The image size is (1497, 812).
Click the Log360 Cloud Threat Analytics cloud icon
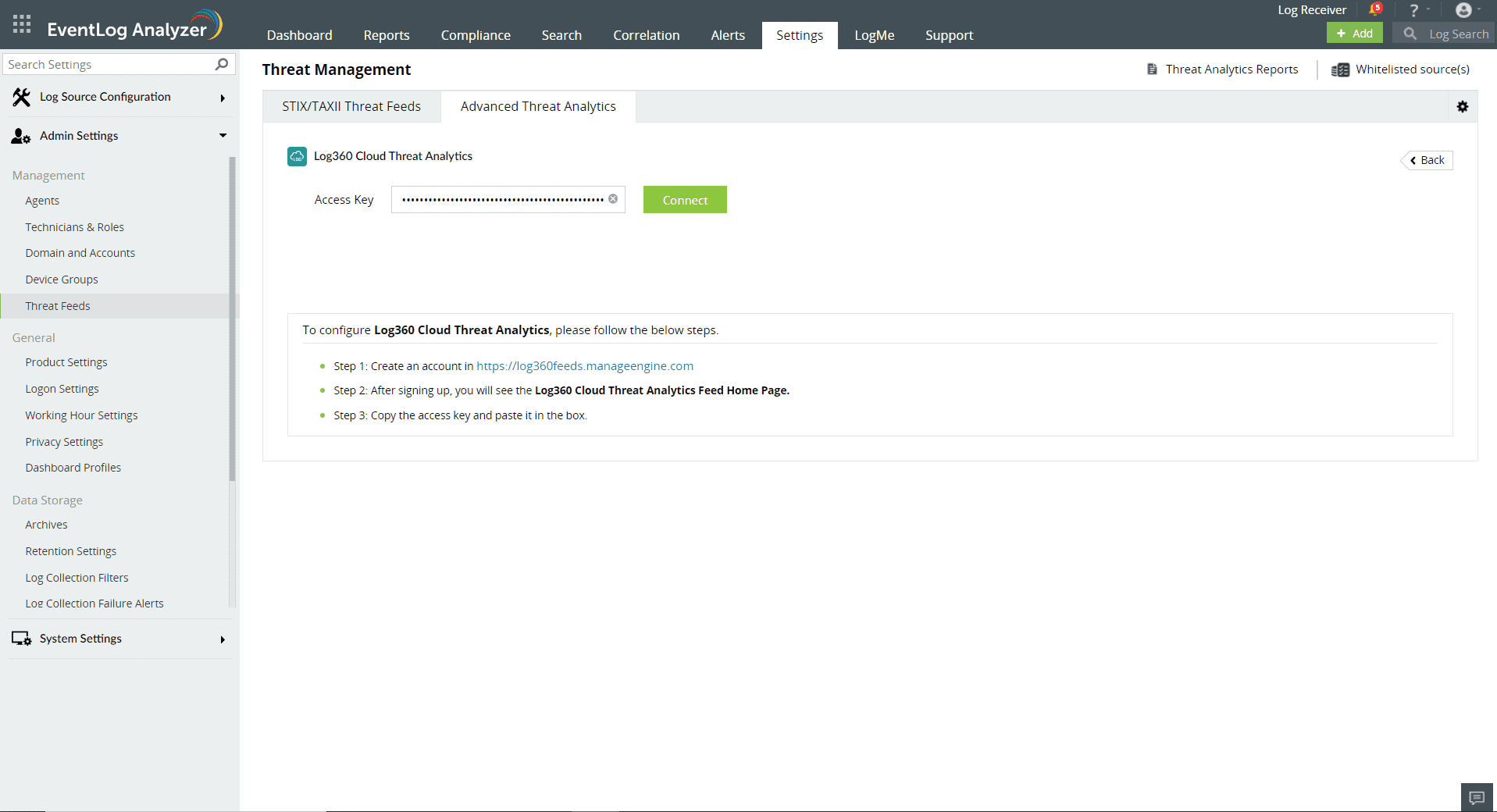point(297,156)
